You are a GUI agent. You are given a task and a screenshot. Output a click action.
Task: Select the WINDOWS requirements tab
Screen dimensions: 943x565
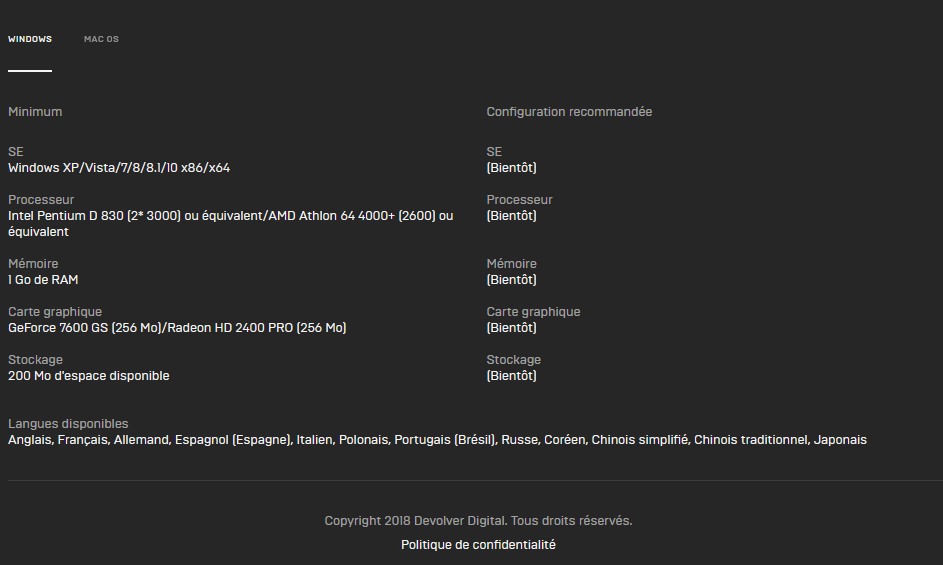click(30, 39)
